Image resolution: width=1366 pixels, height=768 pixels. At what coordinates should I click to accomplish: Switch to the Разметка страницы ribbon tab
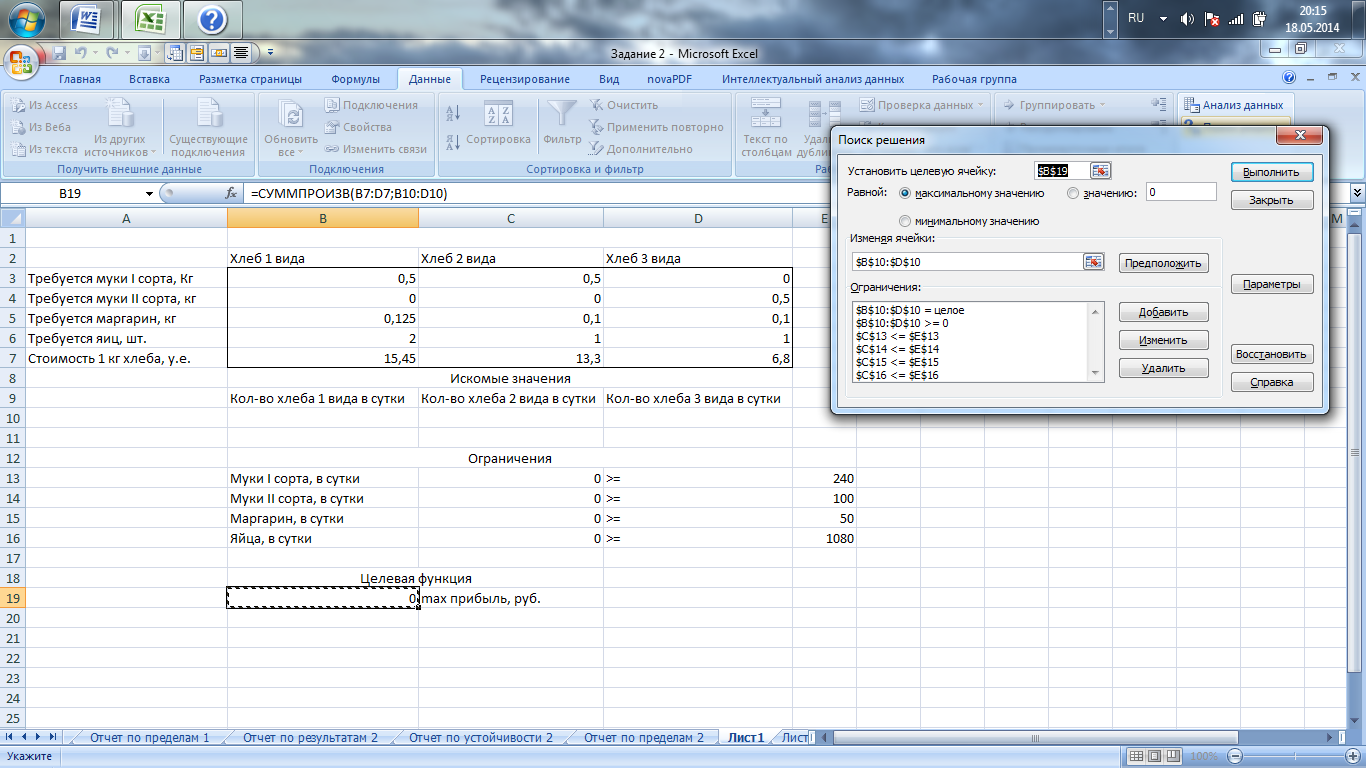tap(250, 79)
